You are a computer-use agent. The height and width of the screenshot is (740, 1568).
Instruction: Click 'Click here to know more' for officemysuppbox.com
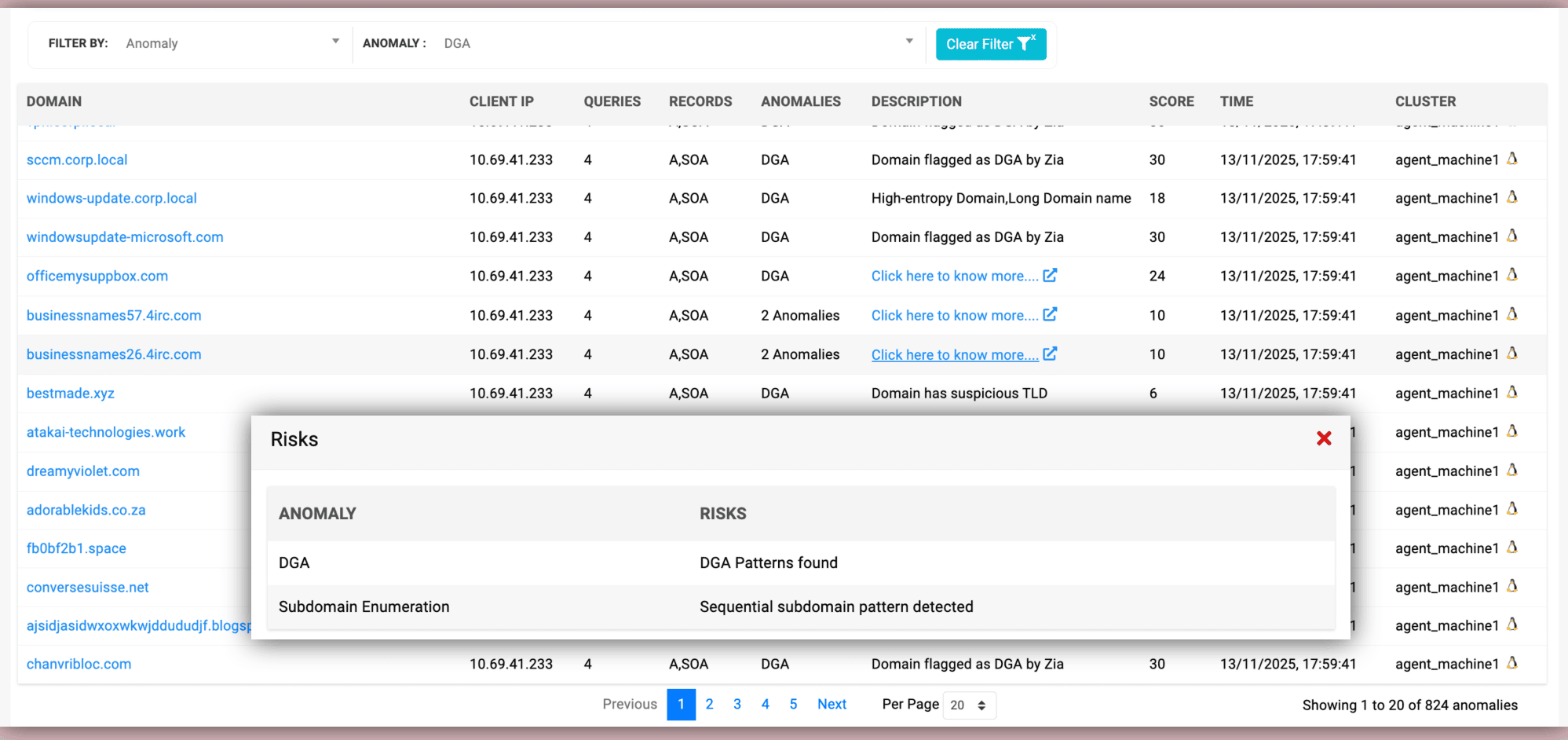coord(954,276)
